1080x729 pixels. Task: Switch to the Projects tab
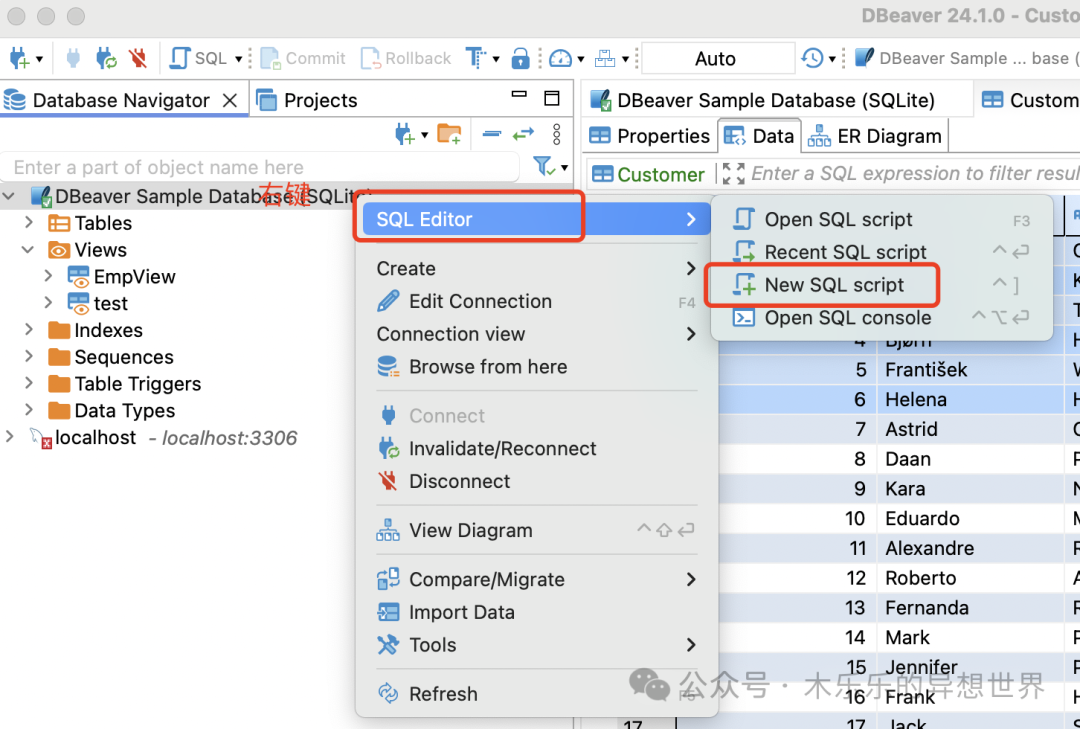click(307, 101)
